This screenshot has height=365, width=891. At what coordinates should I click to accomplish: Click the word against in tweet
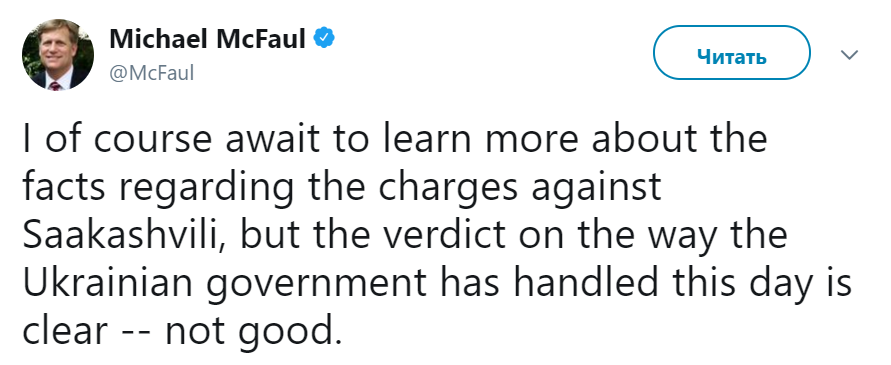[597, 189]
